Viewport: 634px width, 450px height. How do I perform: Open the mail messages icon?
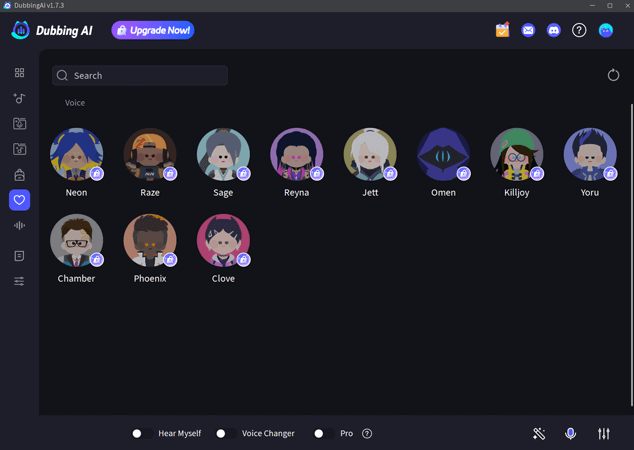(528, 30)
